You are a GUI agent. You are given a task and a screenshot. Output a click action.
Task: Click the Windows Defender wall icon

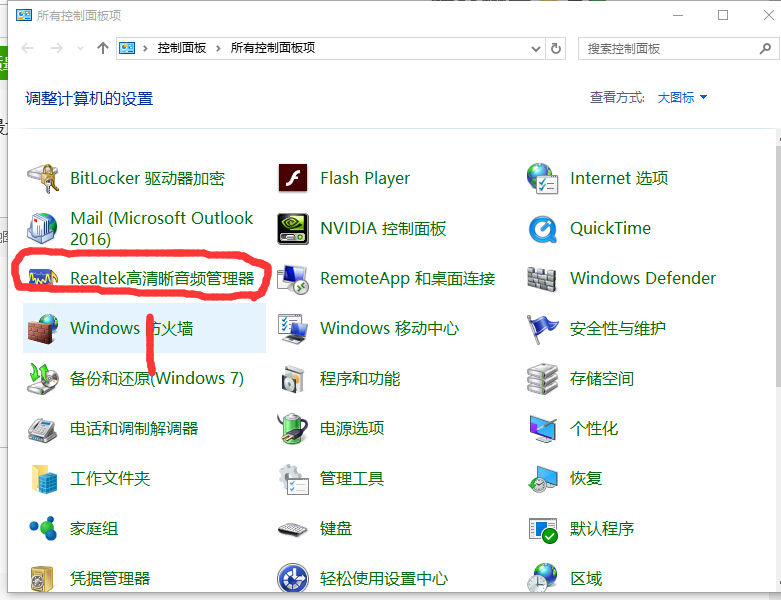pyautogui.click(x=542, y=279)
